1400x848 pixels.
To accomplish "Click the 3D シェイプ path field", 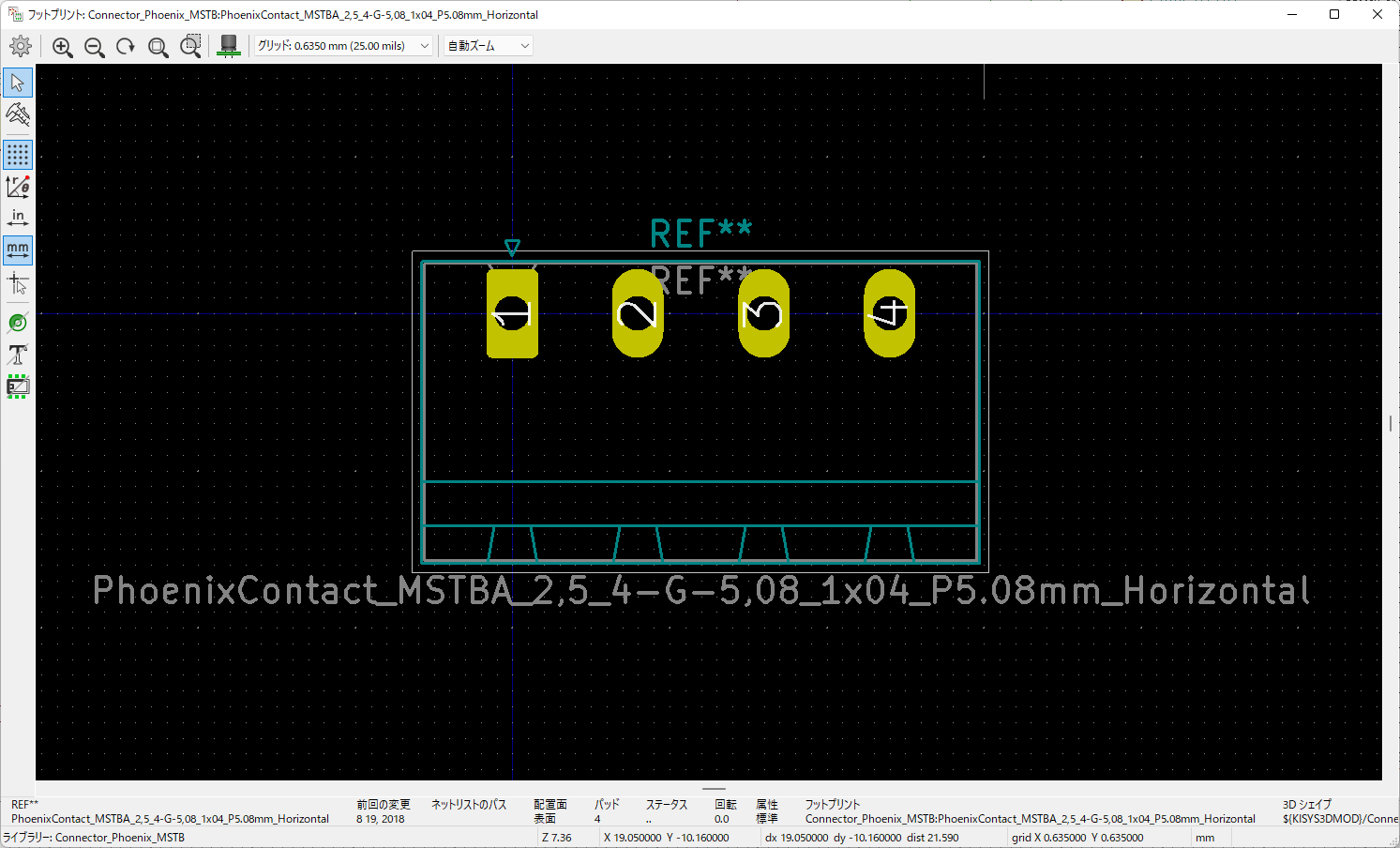I will [1340, 811].
